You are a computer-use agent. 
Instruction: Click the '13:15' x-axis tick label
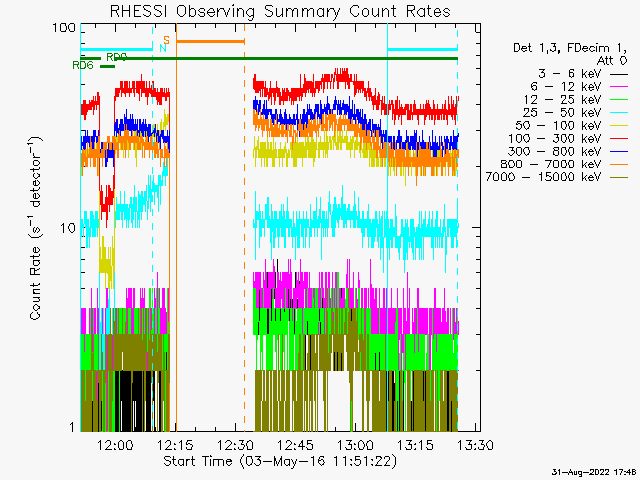416,445
